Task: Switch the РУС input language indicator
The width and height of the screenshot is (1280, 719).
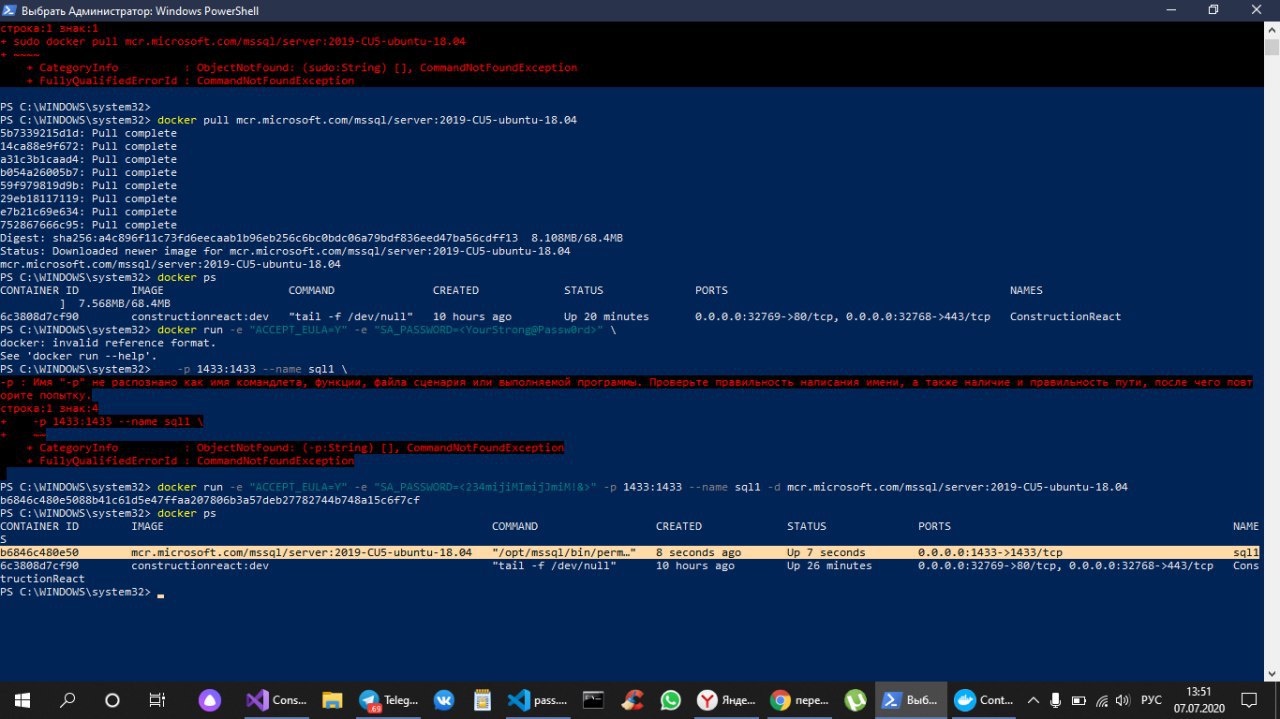Action: (1152, 700)
